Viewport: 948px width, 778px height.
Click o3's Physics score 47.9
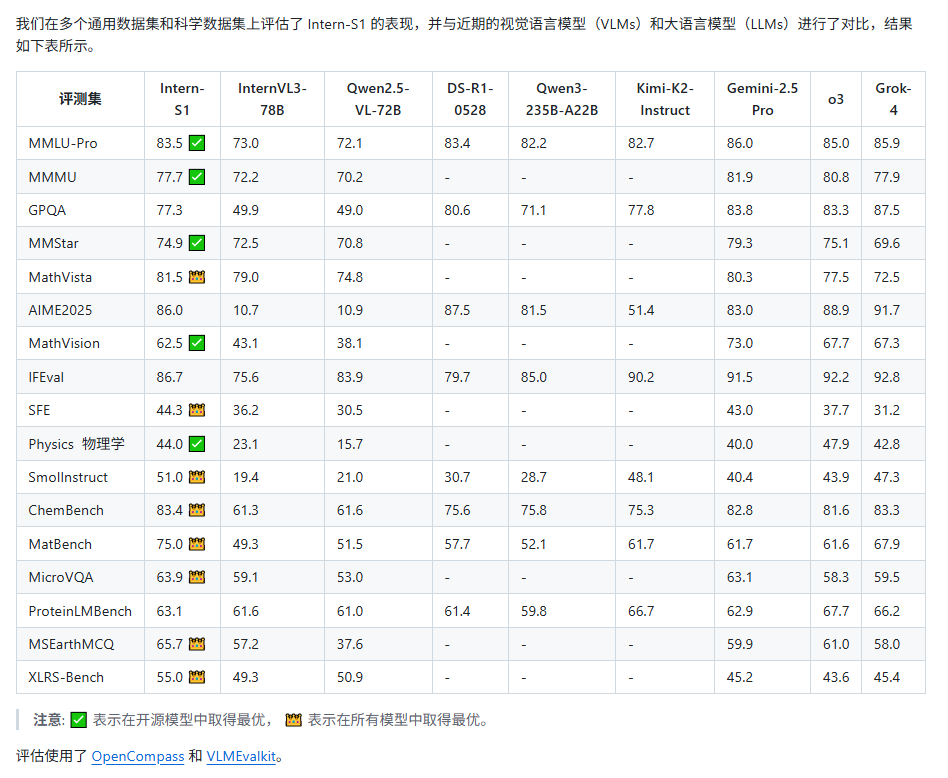[836, 444]
